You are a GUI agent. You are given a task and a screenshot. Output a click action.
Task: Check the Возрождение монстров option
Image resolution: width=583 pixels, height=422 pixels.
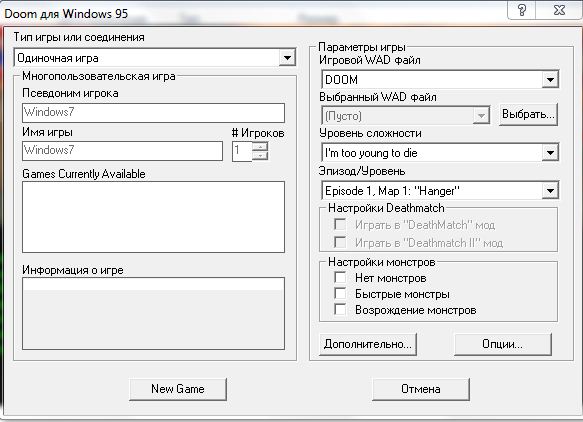(x=340, y=309)
